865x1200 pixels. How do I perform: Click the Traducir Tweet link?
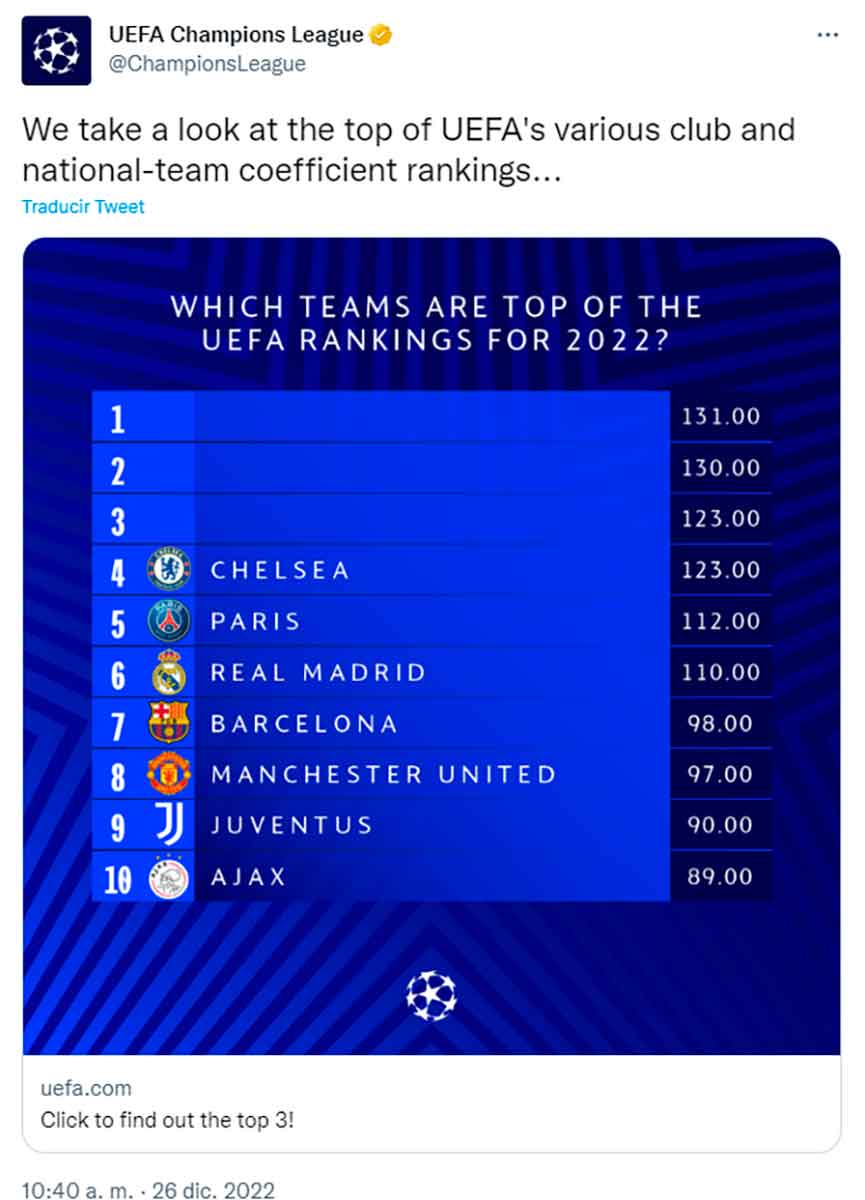(83, 207)
